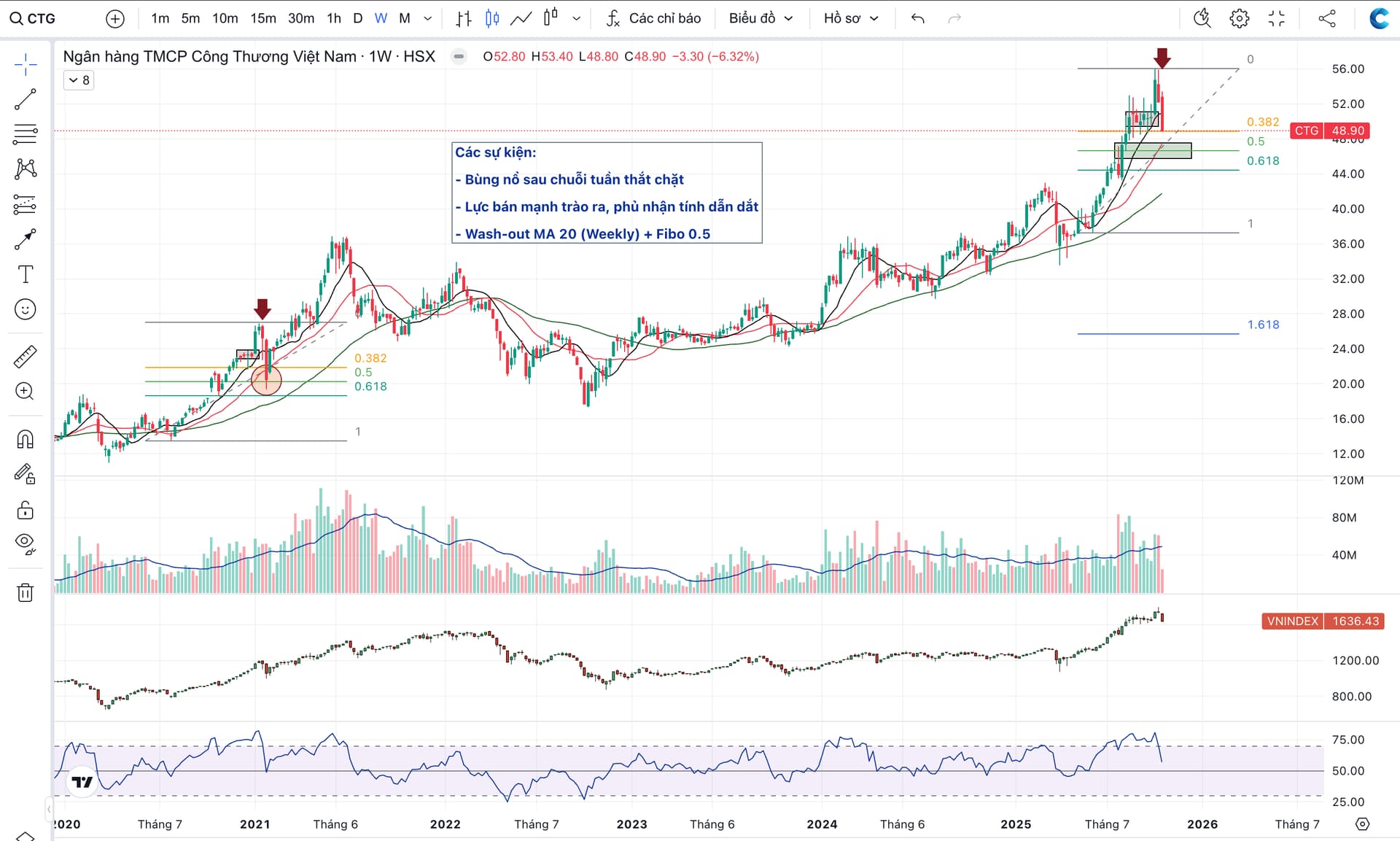1400x841 pixels.
Task: Delete drawings with the trash icon
Action: pos(26,592)
